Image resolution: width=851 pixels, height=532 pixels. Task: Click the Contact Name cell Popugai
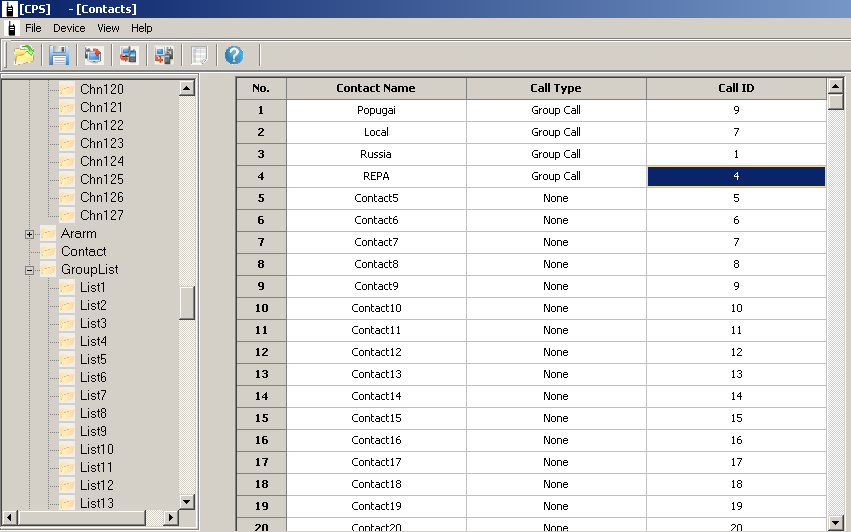pos(376,110)
